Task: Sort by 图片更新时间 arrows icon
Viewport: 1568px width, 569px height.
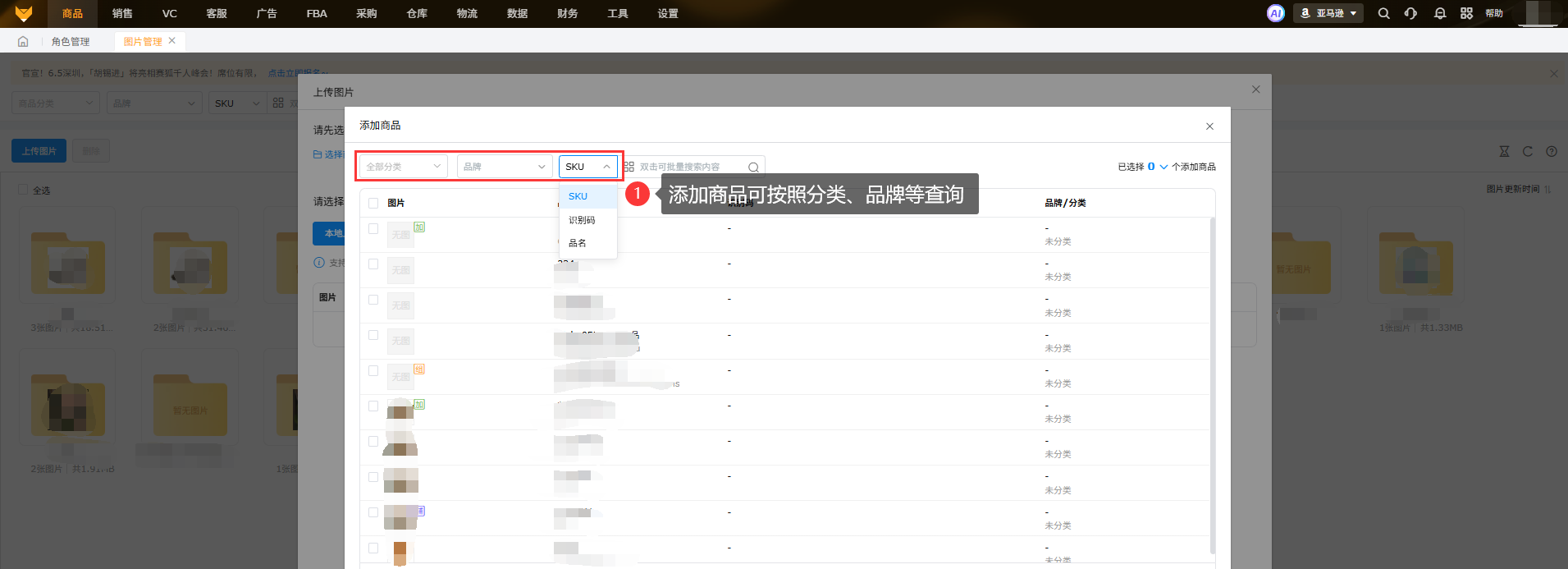Action: [1547, 190]
